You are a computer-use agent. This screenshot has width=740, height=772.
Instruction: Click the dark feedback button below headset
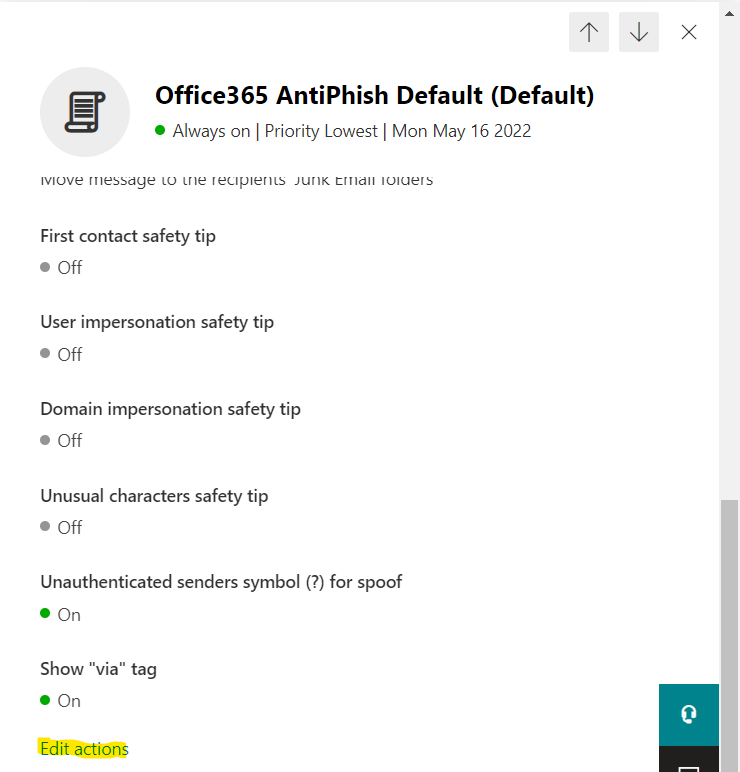(x=688, y=762)
